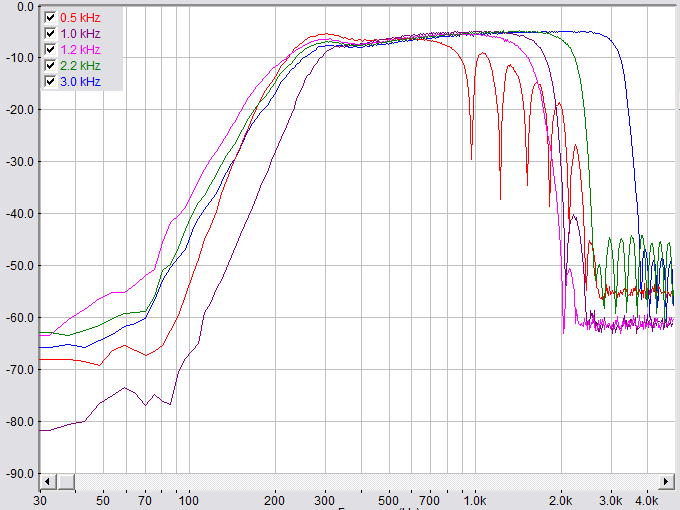Select the magenta 1.2 kHz legend label

click(80, 49)
